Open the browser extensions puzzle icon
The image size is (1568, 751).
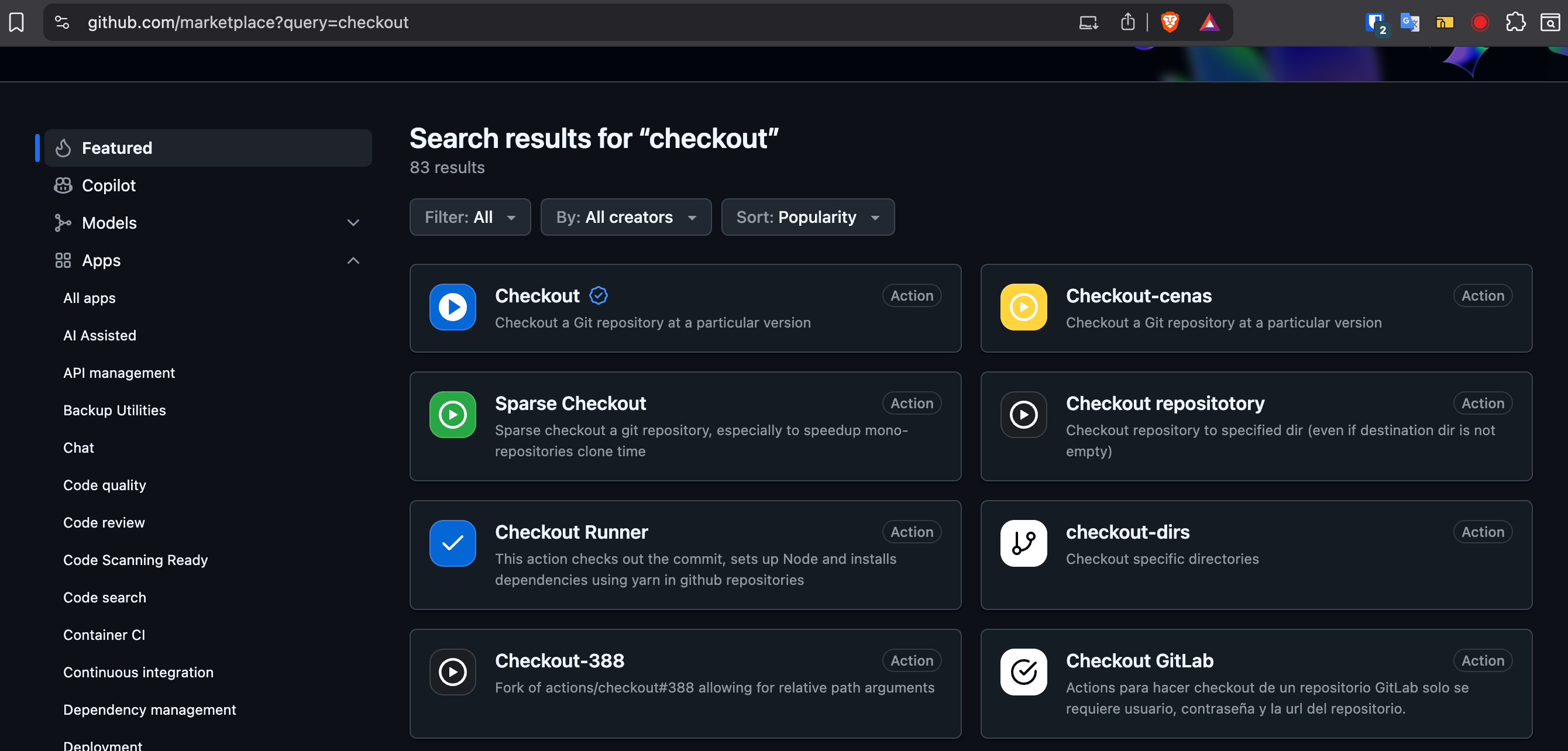click(x=1515, y=22)
